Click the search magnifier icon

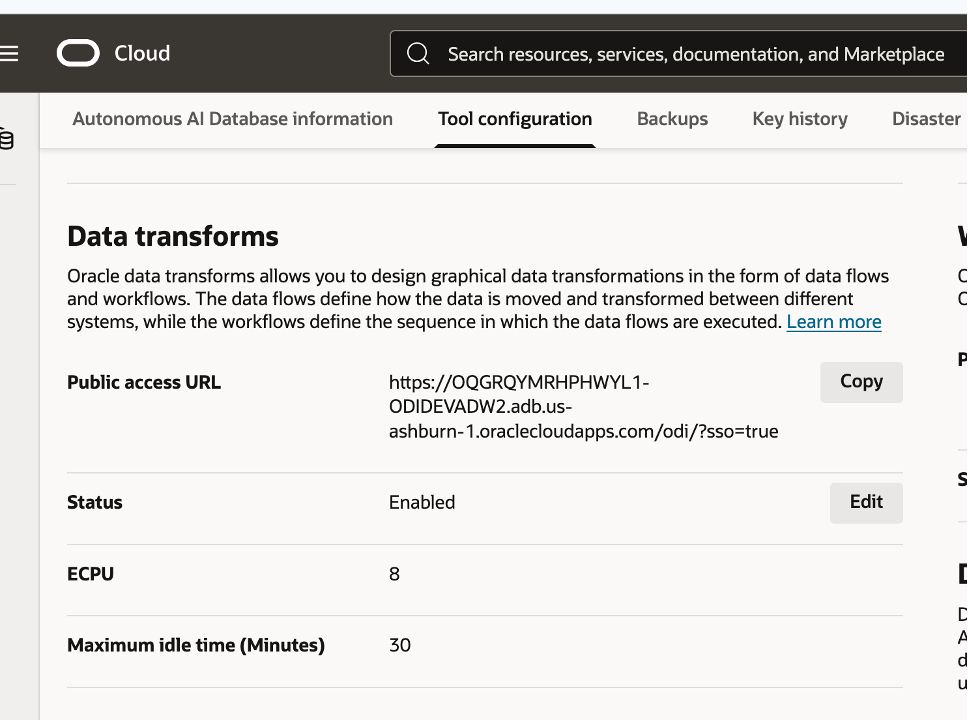pyautogui.click(x=418, y=54)
